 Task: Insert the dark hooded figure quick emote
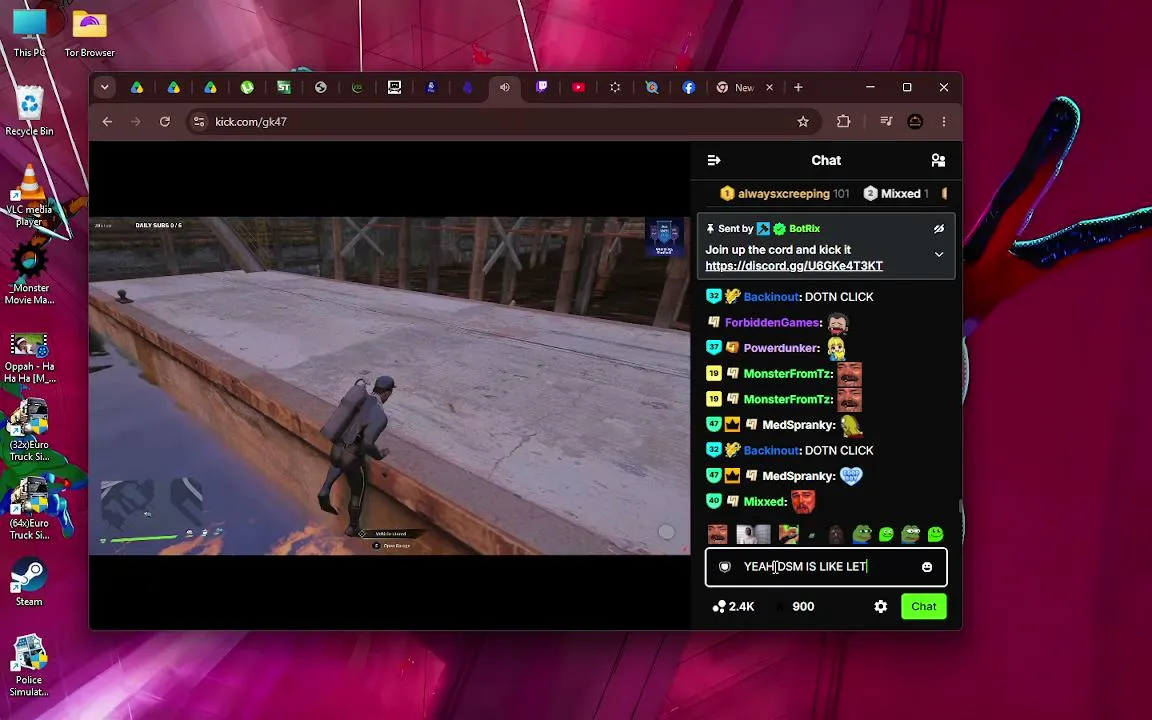point(836,534)
